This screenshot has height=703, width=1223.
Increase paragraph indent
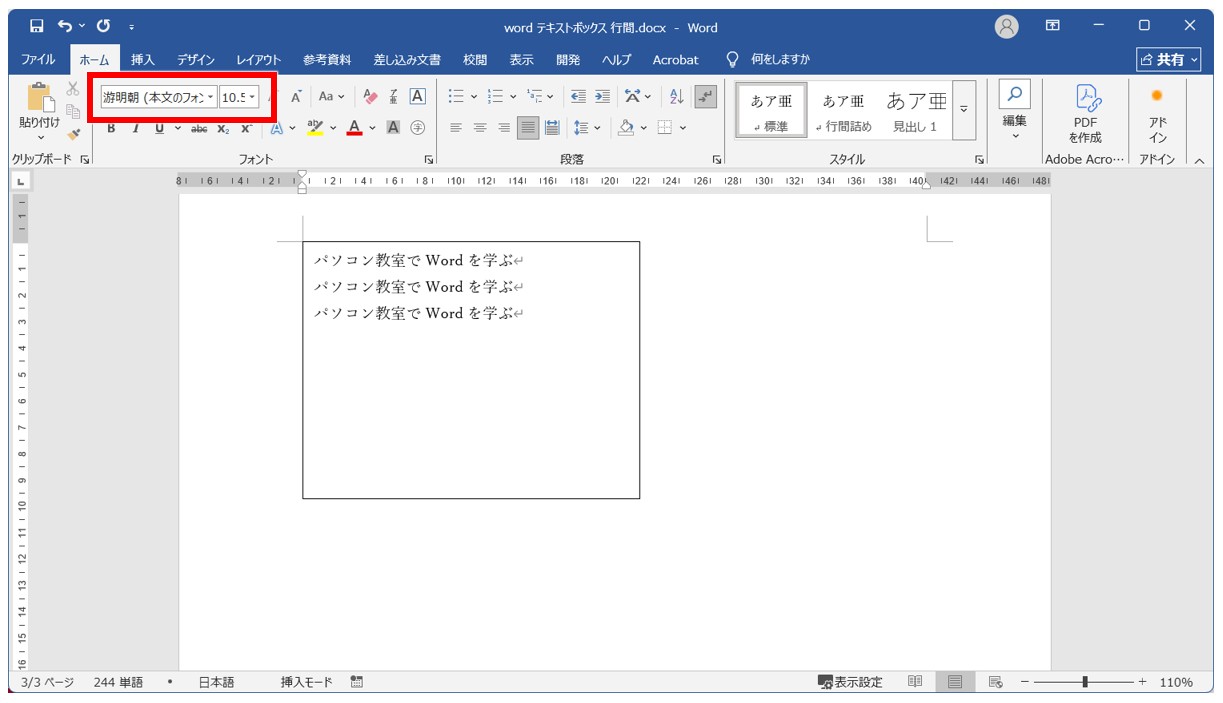pos(602,97)
